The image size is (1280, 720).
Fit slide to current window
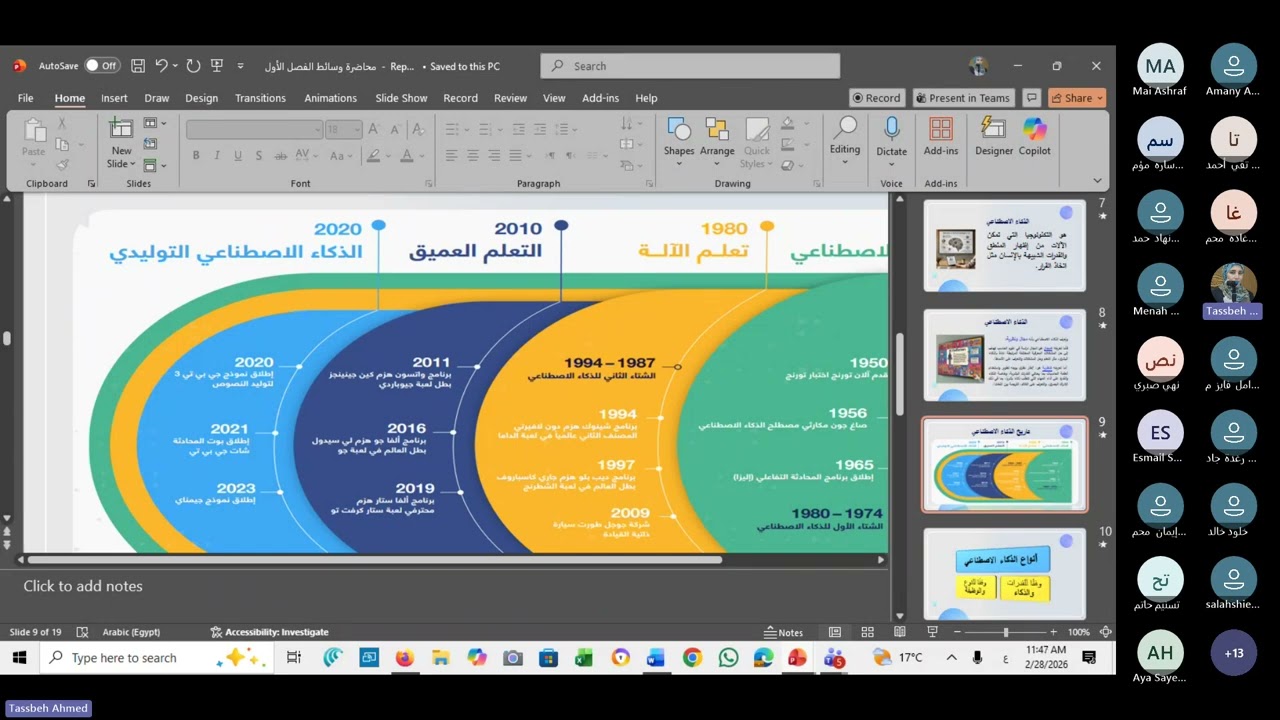click(1105, 632)
